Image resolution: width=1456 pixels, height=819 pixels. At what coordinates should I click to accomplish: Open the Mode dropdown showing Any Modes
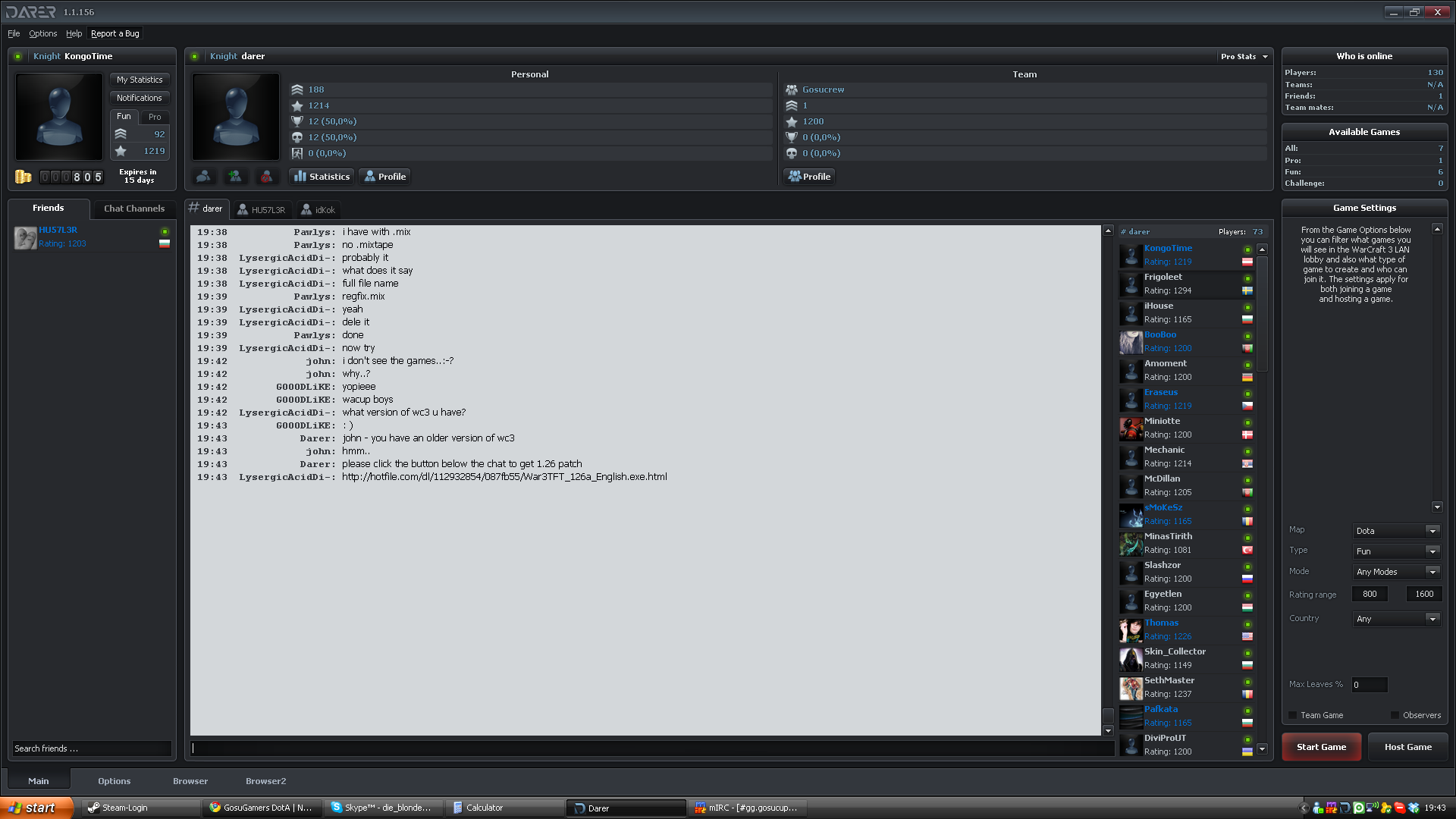pos(1396,572)
